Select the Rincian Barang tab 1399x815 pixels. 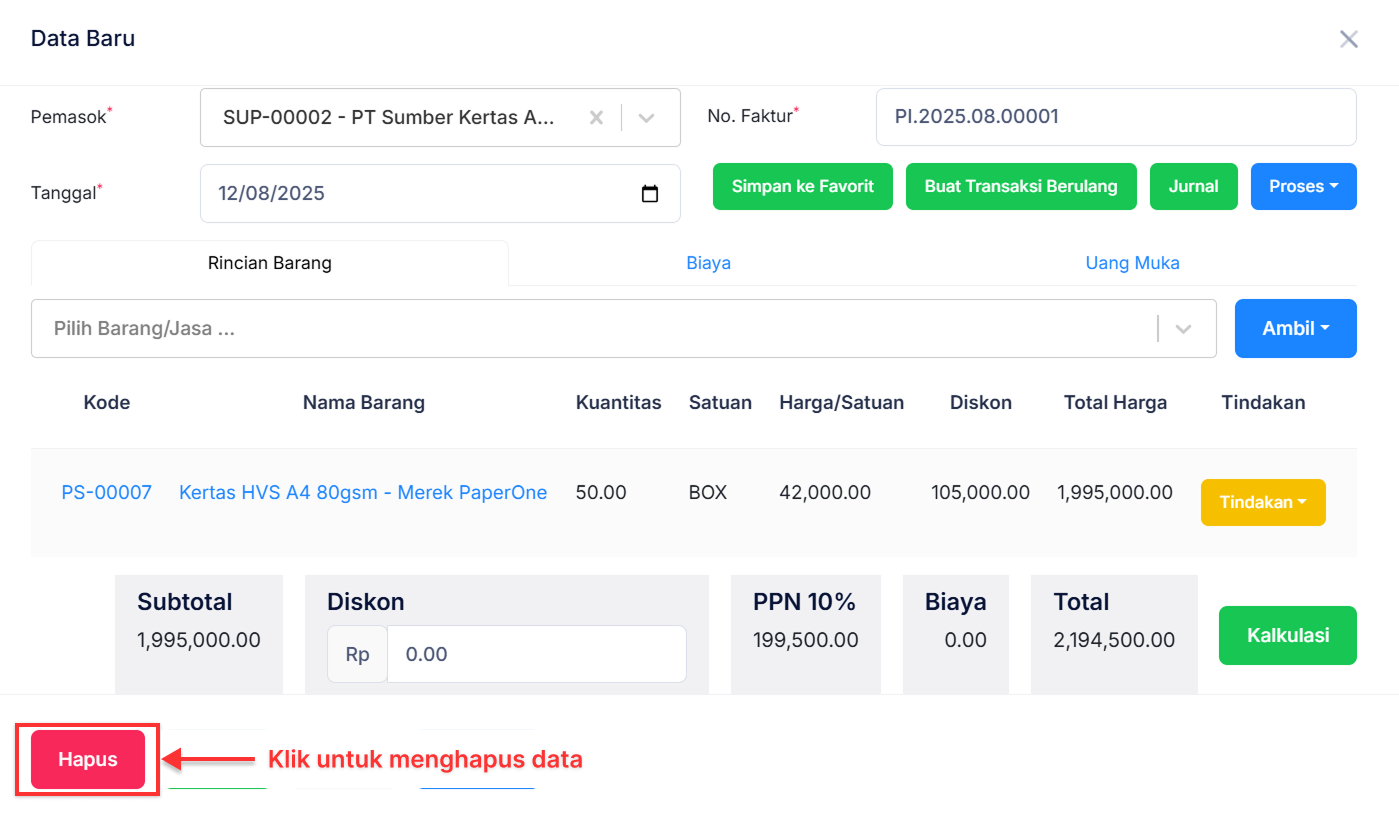[x=269, y=262]
